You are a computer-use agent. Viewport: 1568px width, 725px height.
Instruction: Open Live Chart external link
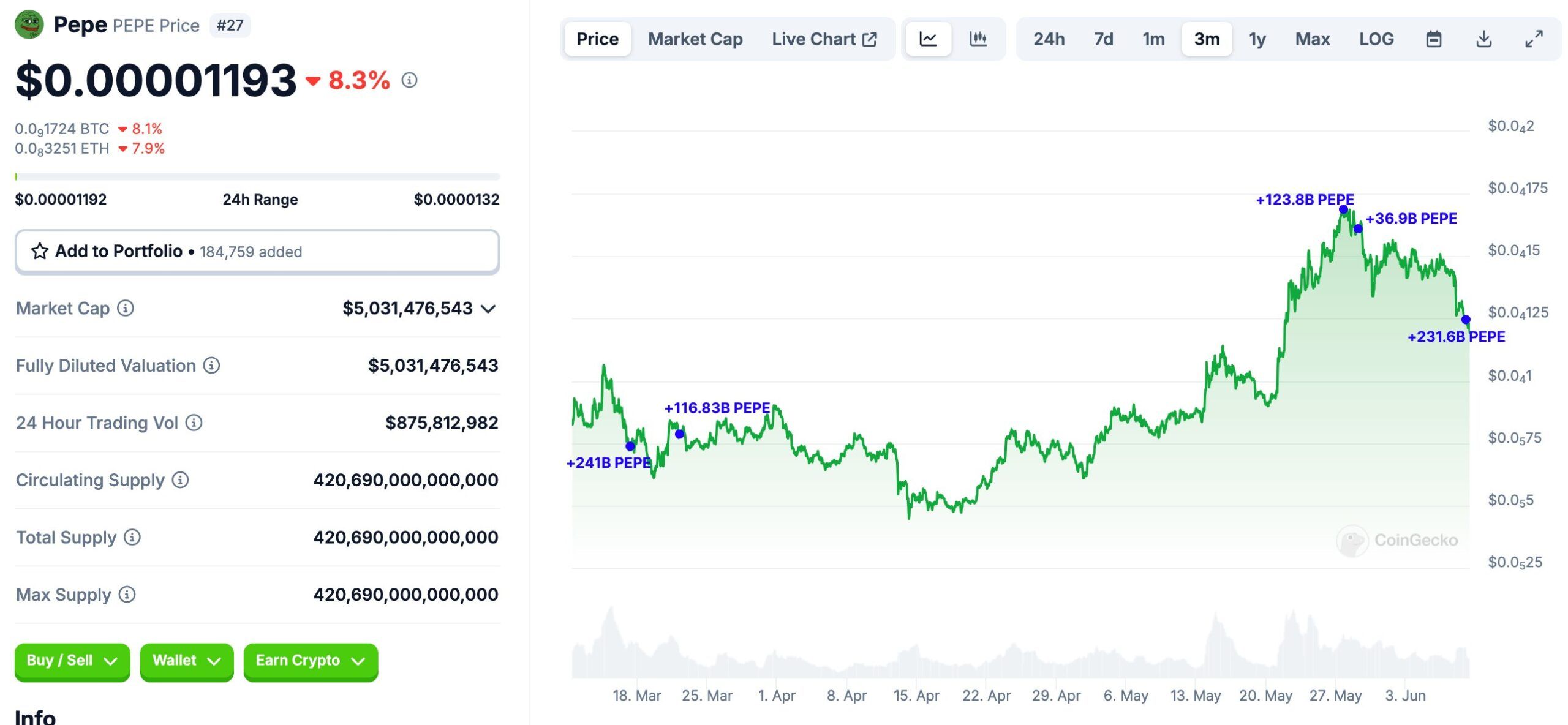[824, 39]
